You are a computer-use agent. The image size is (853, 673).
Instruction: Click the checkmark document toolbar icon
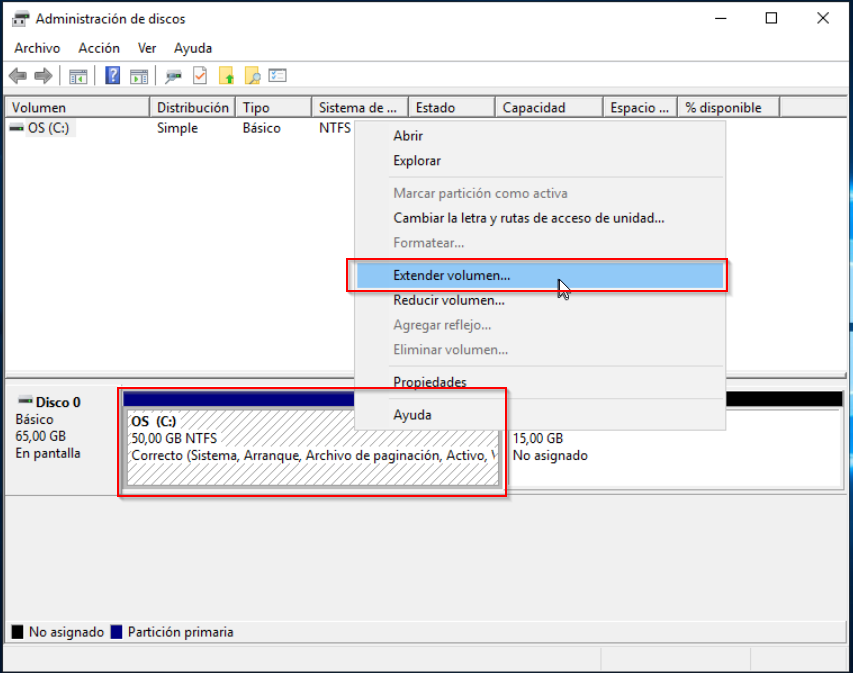(200, 76)
